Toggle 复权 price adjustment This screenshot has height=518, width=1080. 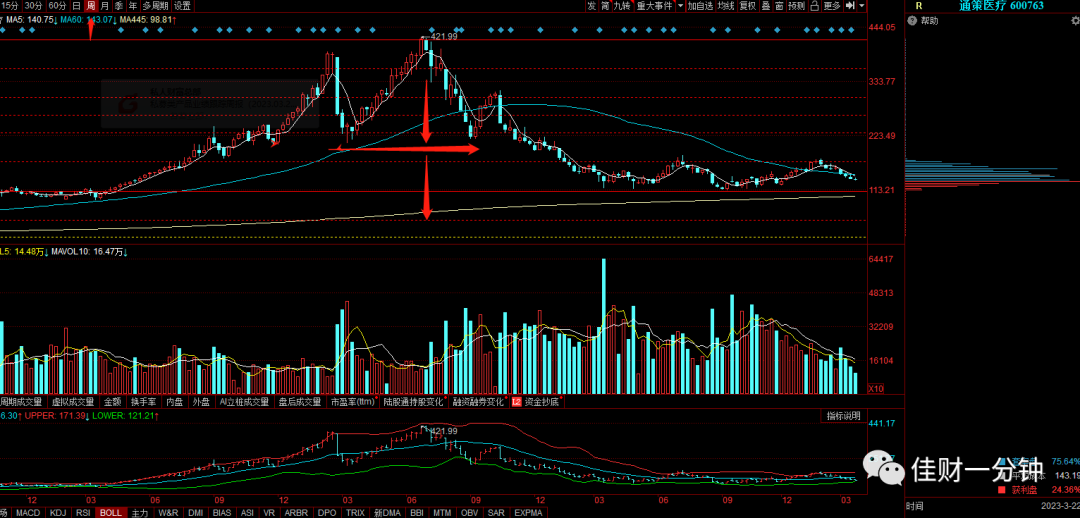pyautogui.click(x=747, y=6)
